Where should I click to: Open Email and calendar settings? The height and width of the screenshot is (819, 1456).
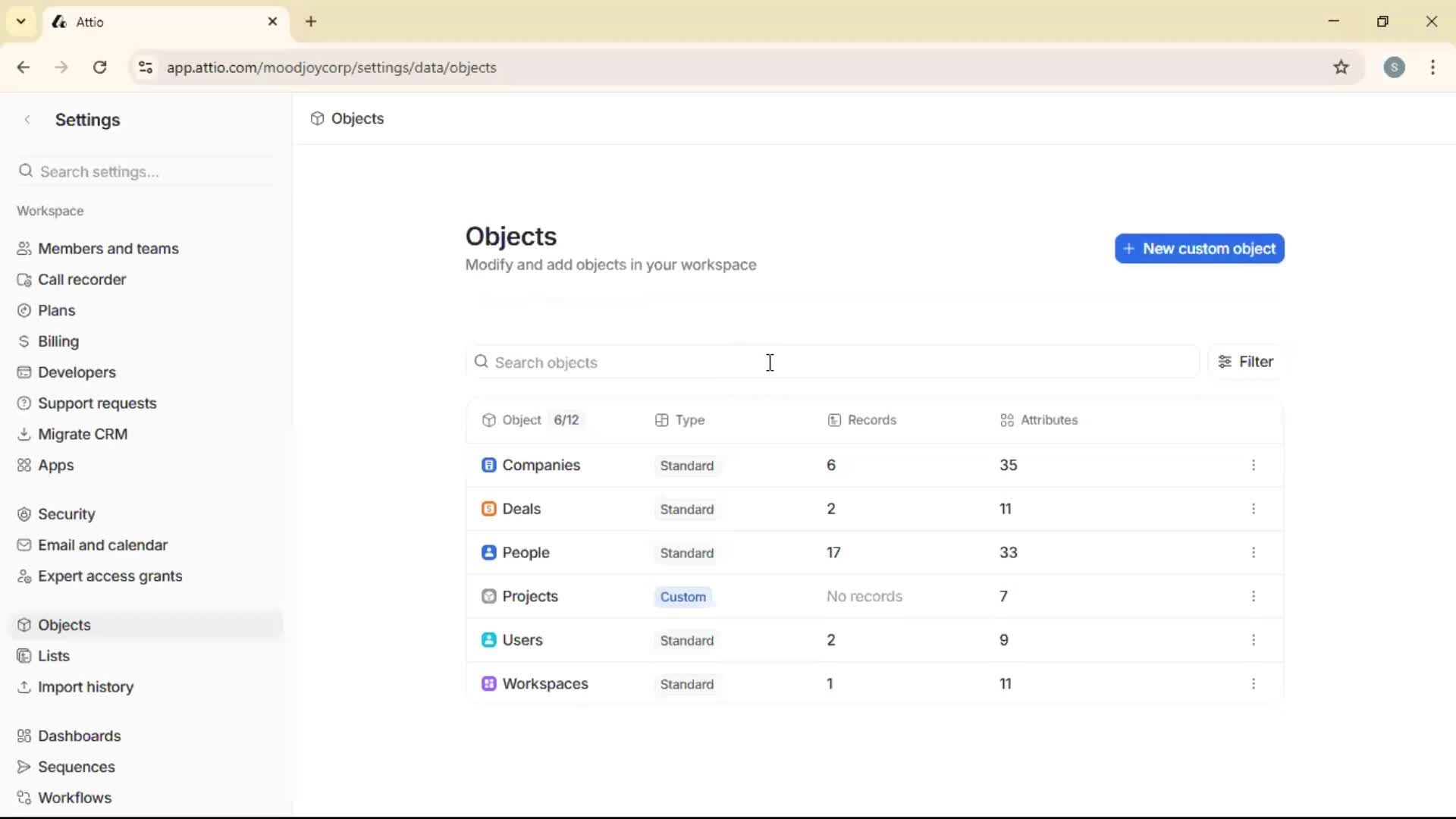102,544
